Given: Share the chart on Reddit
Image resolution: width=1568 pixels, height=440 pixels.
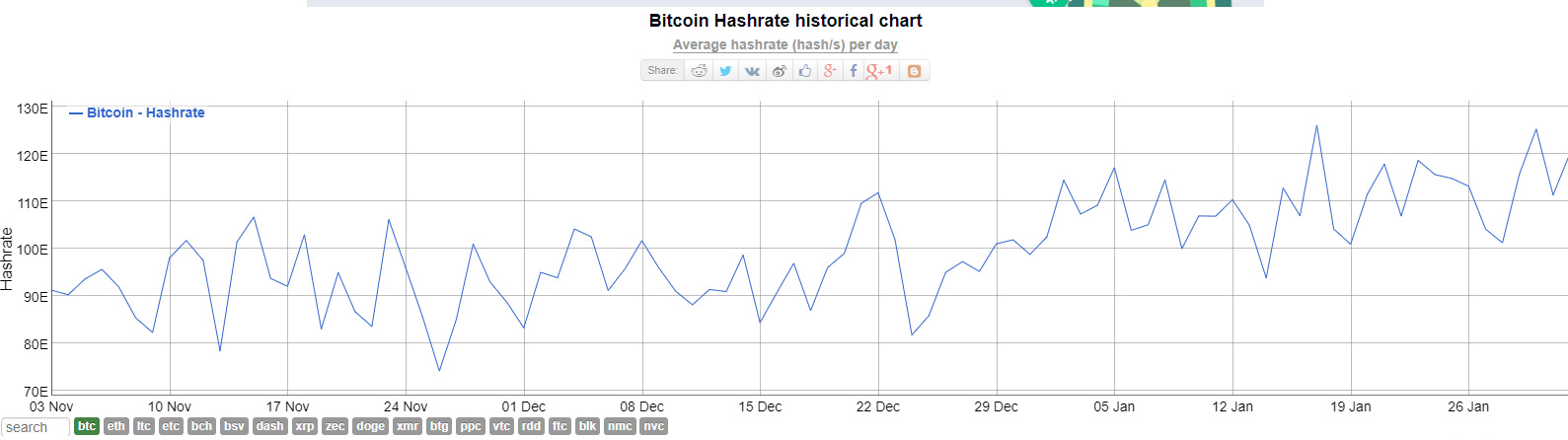Looking at the screenshot, I should (x=700, y=71).
